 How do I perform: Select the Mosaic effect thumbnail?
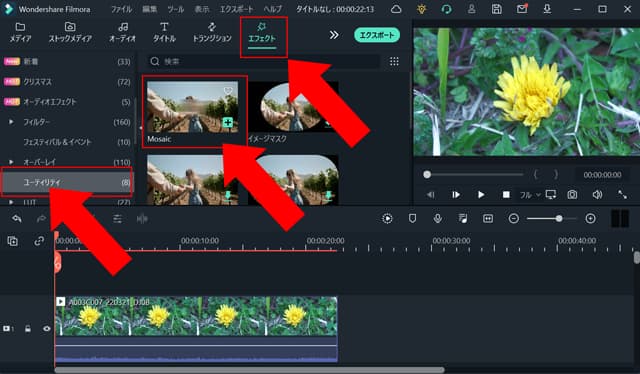coord(193,107)
